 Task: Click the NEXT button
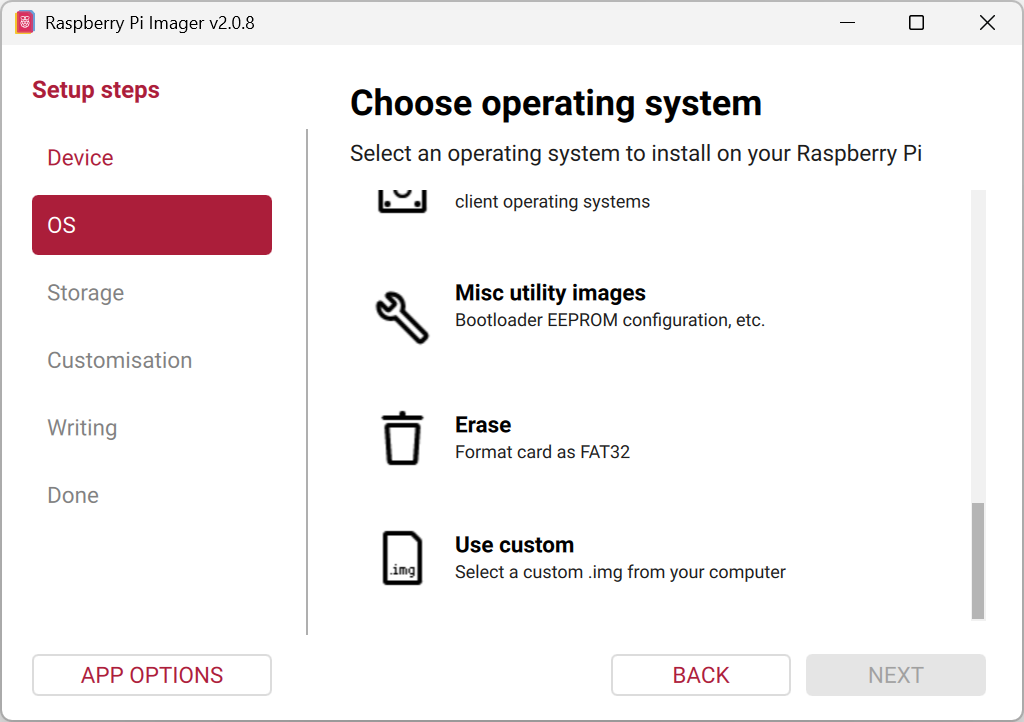point(895,675)
